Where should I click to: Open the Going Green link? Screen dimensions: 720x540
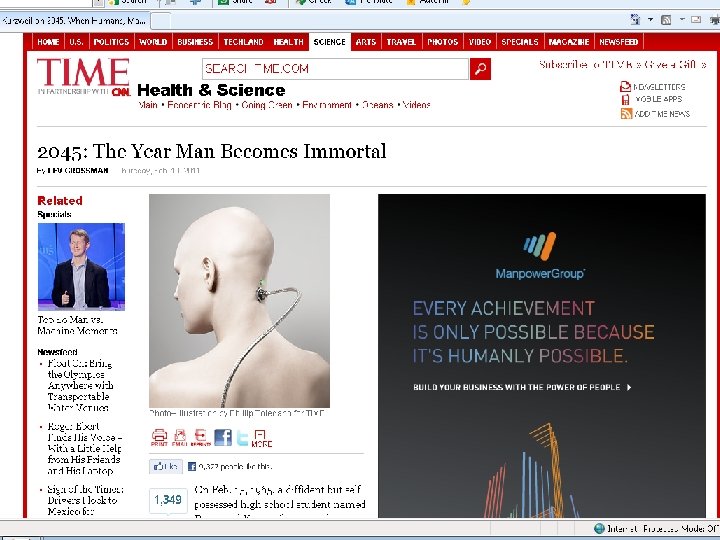(267, 105)
